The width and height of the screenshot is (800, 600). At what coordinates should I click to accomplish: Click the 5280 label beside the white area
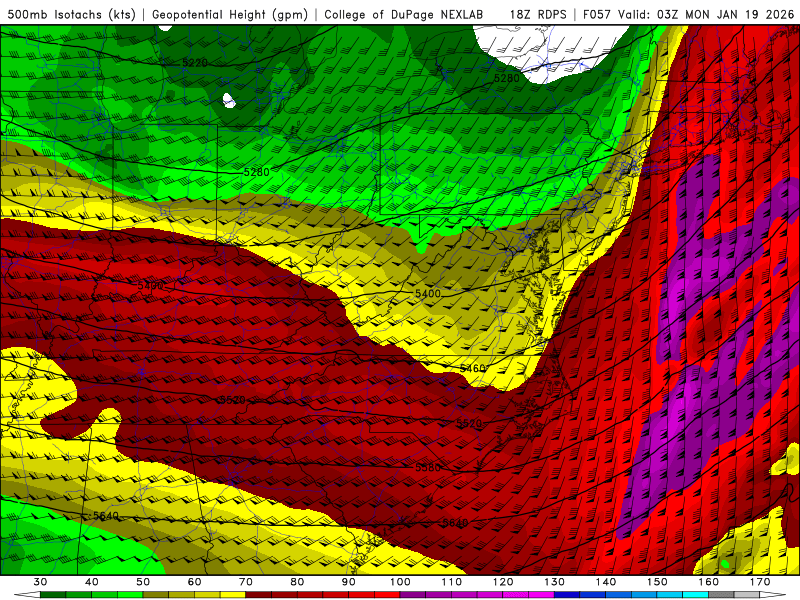pyautogui.click(x=507, y=78)
